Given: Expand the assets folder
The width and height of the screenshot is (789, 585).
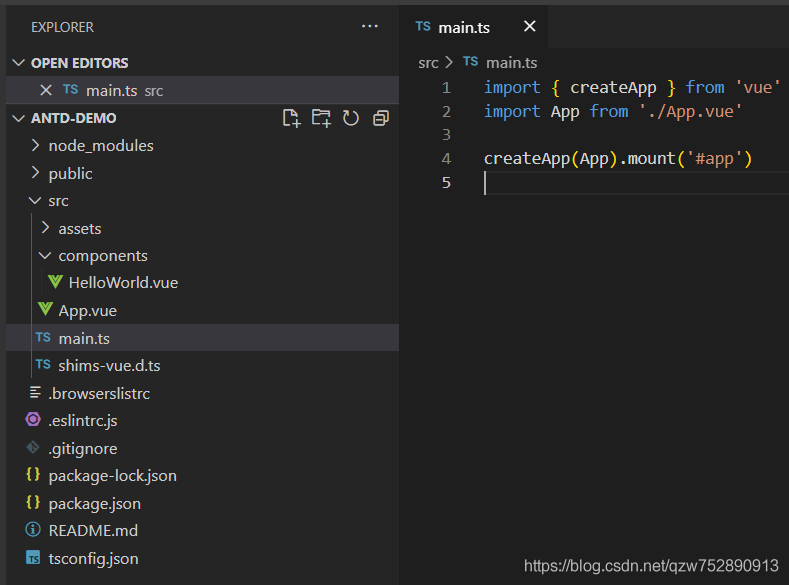Looking at the screenshot, I should coord(79,228).
